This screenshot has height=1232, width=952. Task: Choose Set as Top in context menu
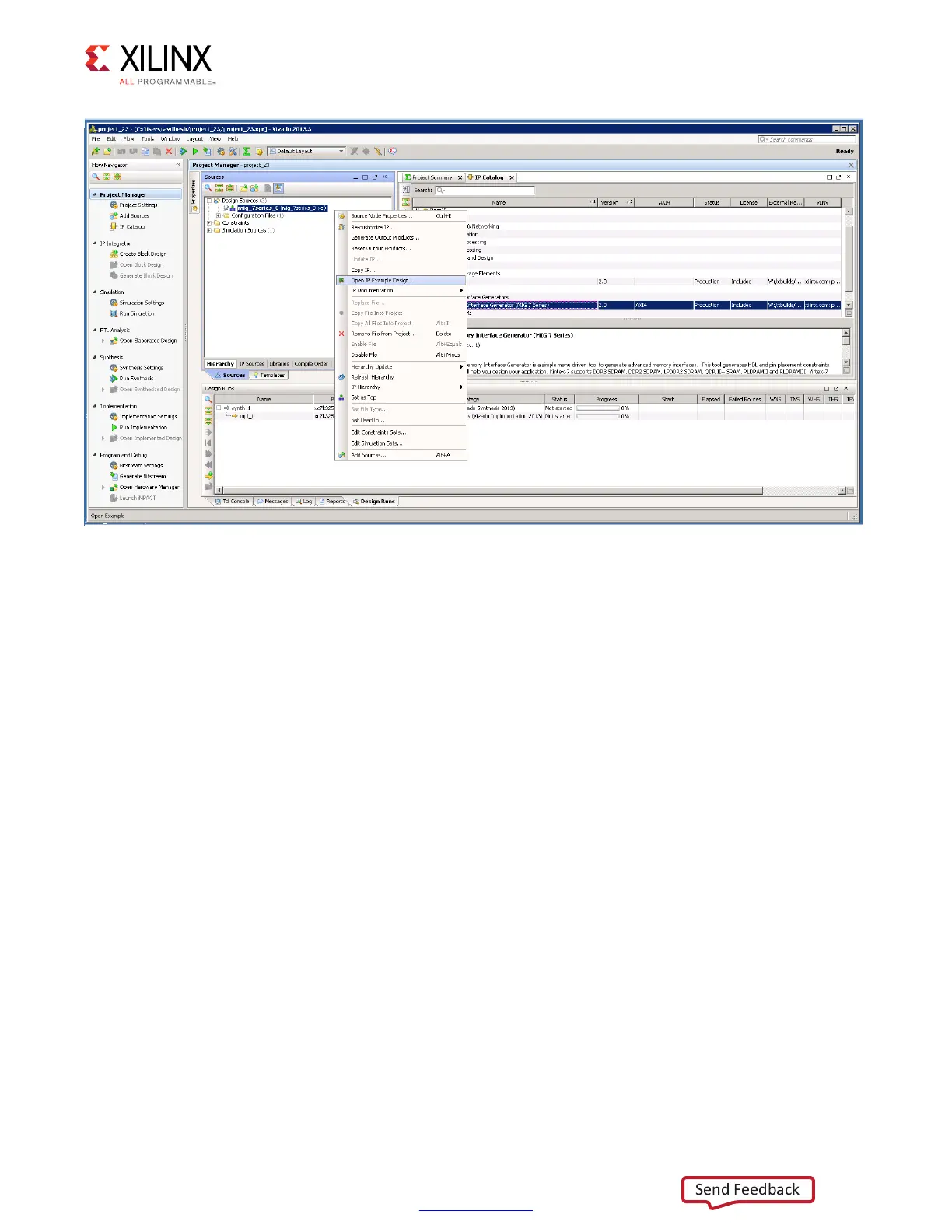click(401, 397)
